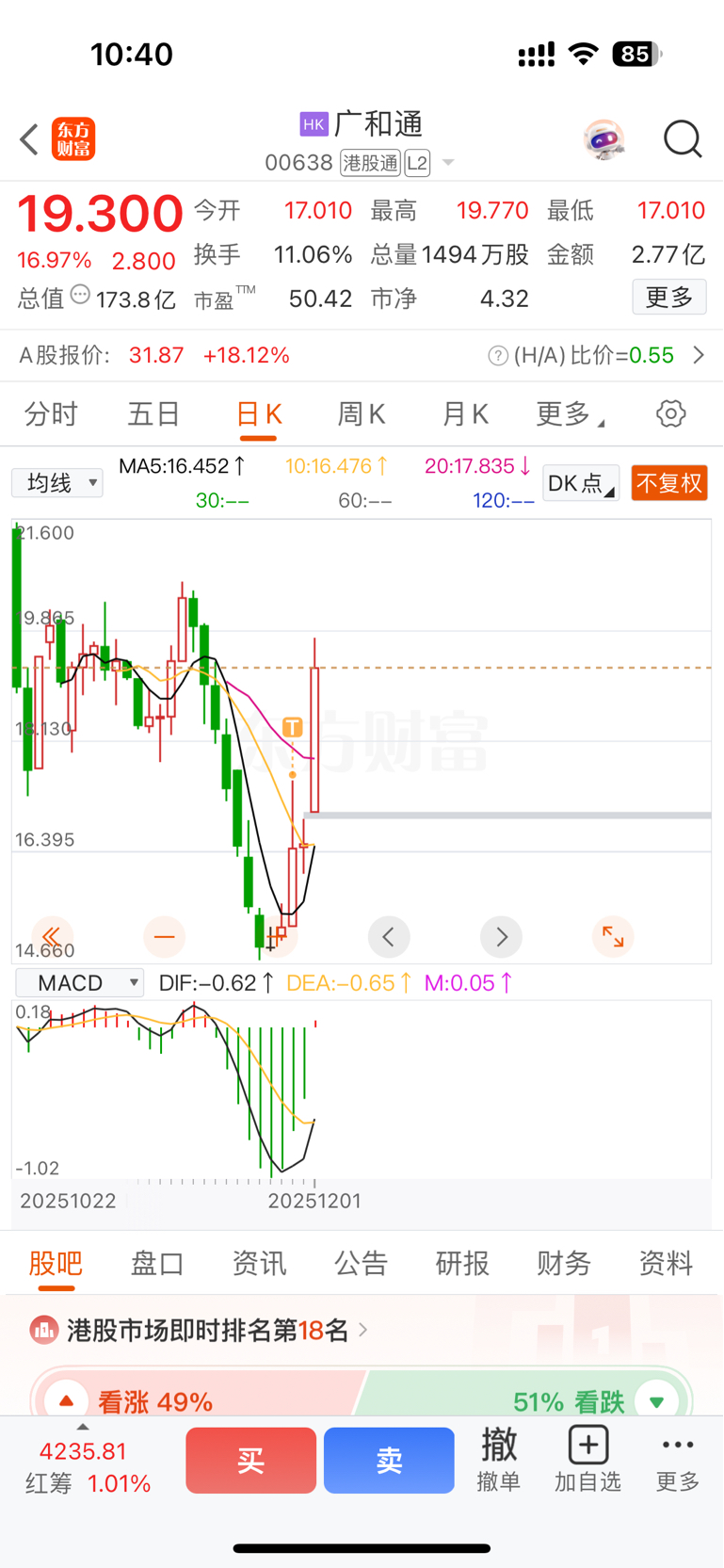Viewport: 724px width, 1568px height.
Task: Open the 红筹 4235.81 index quote
Action: [88, 1467]
